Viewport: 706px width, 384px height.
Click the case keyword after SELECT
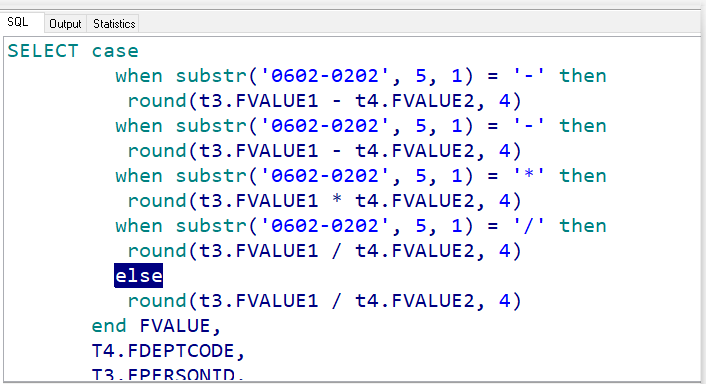click(x=115, y=51)
